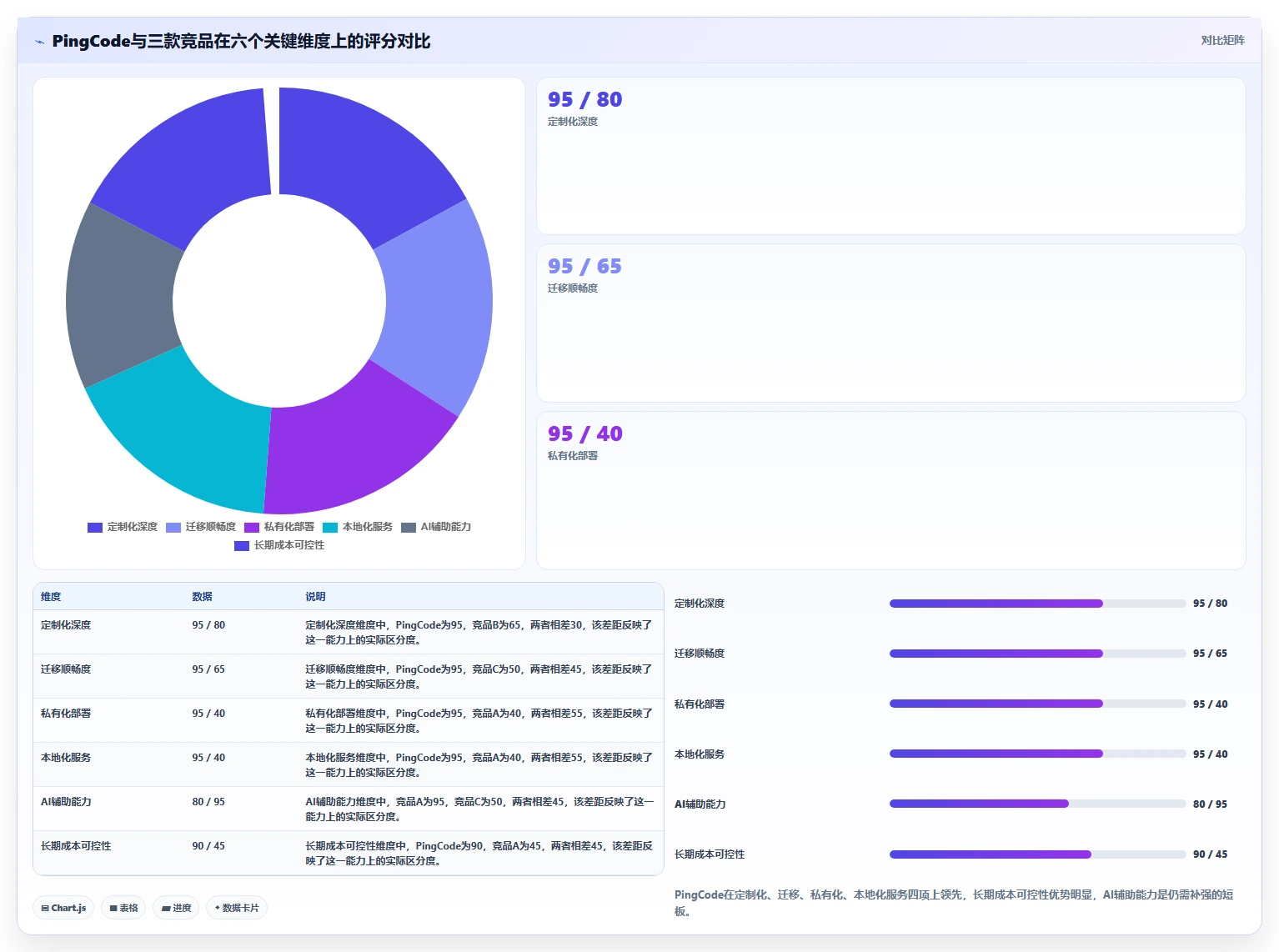Click the 长期成本可控性维度中 description text
The height and width of the screenshot is (952, 1279).
click(x=479, y=854)
